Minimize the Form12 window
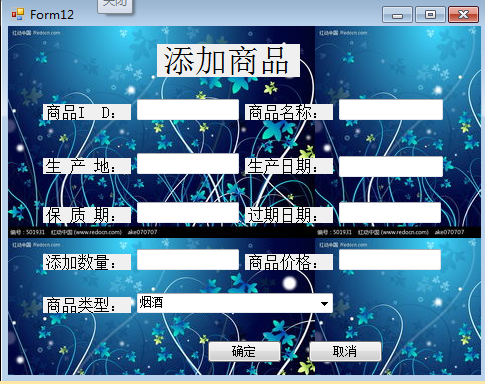Viewport: 485px width, 384px height. [x=397, y=15]
